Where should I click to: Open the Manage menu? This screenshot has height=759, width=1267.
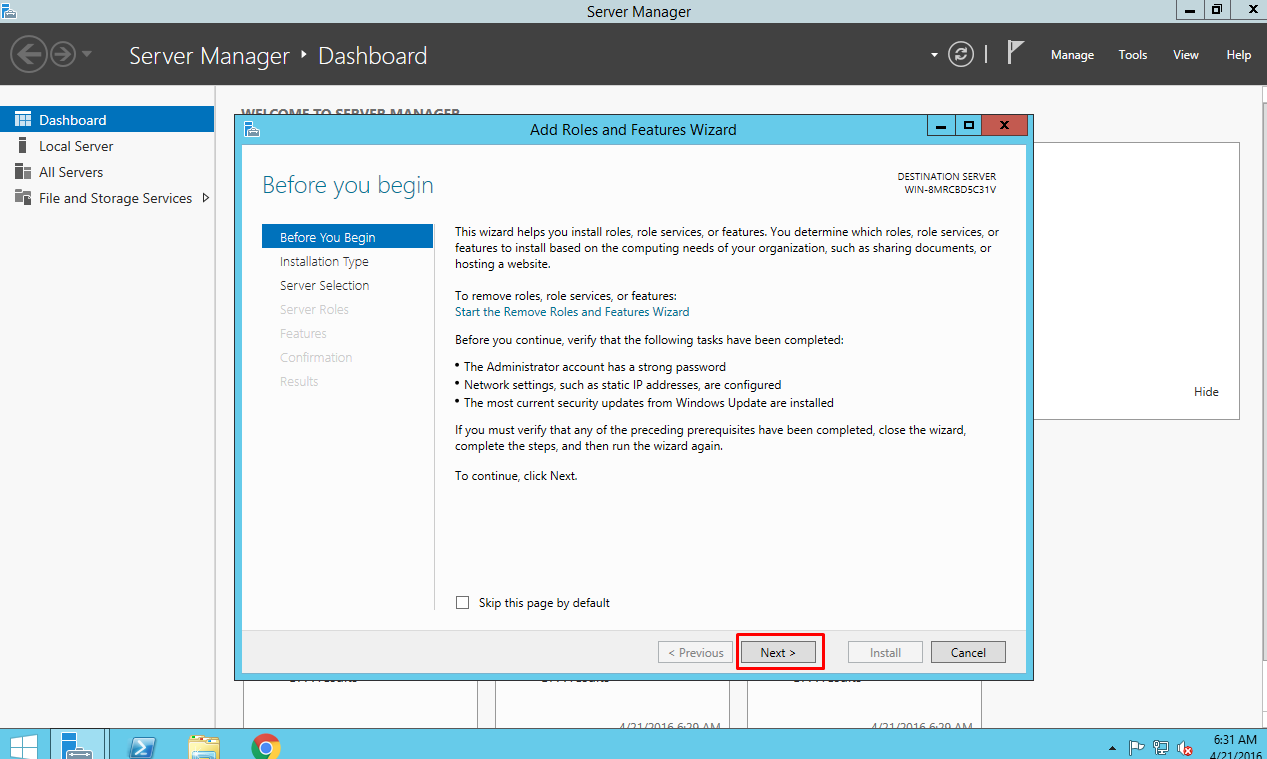1072,55
